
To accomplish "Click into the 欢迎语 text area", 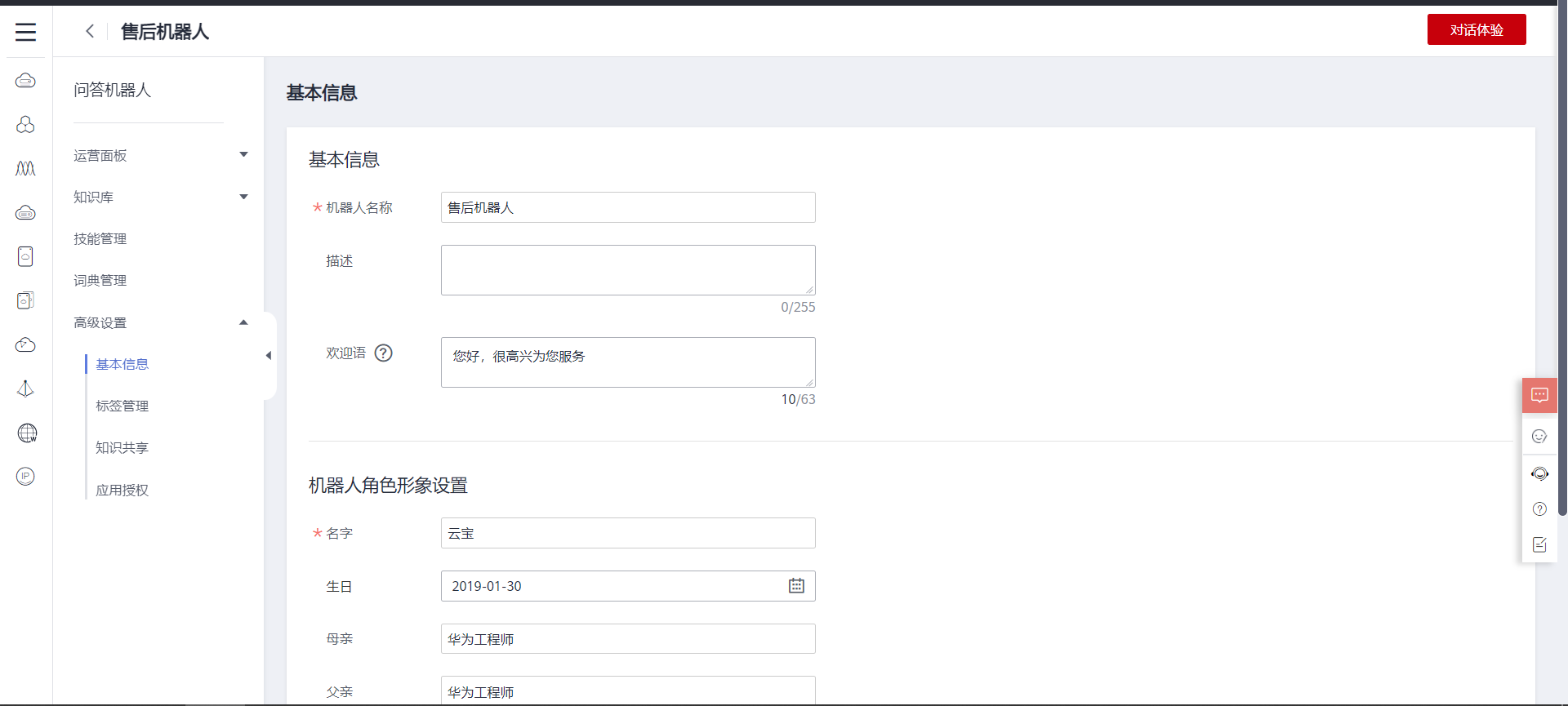I will coord(628,362).
